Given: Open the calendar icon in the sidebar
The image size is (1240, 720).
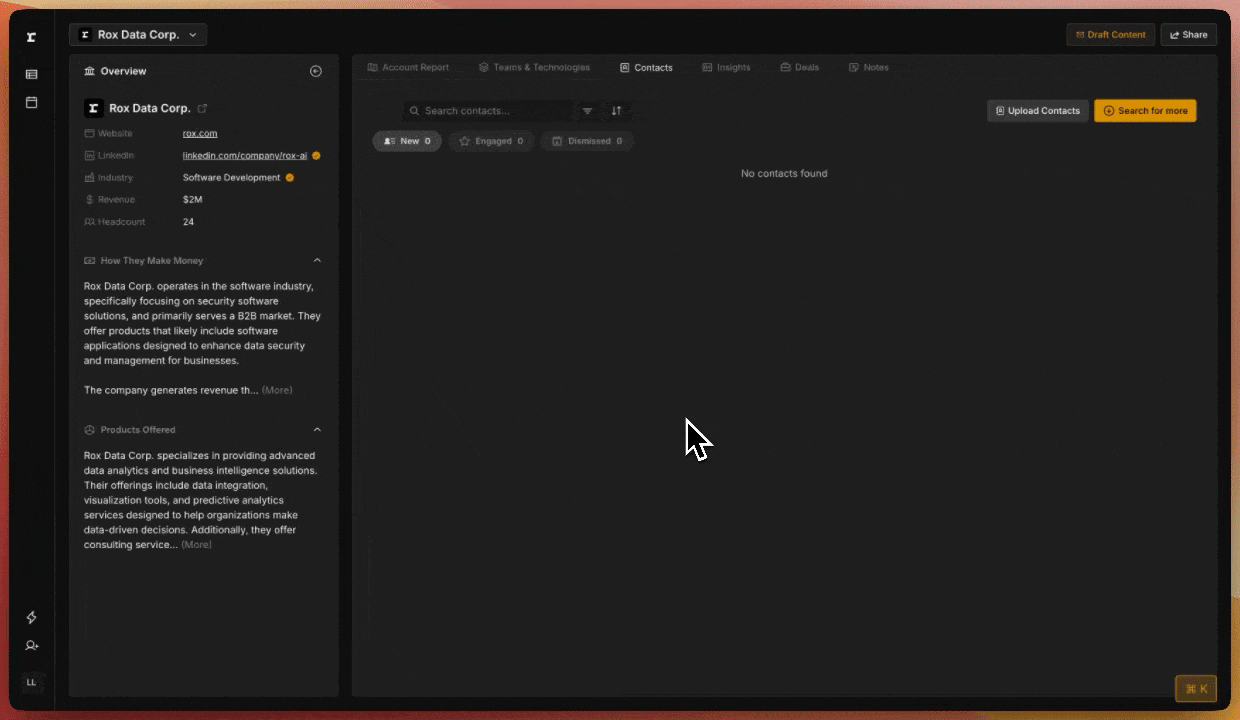Looking at the screenshot, I should point(31,102).
